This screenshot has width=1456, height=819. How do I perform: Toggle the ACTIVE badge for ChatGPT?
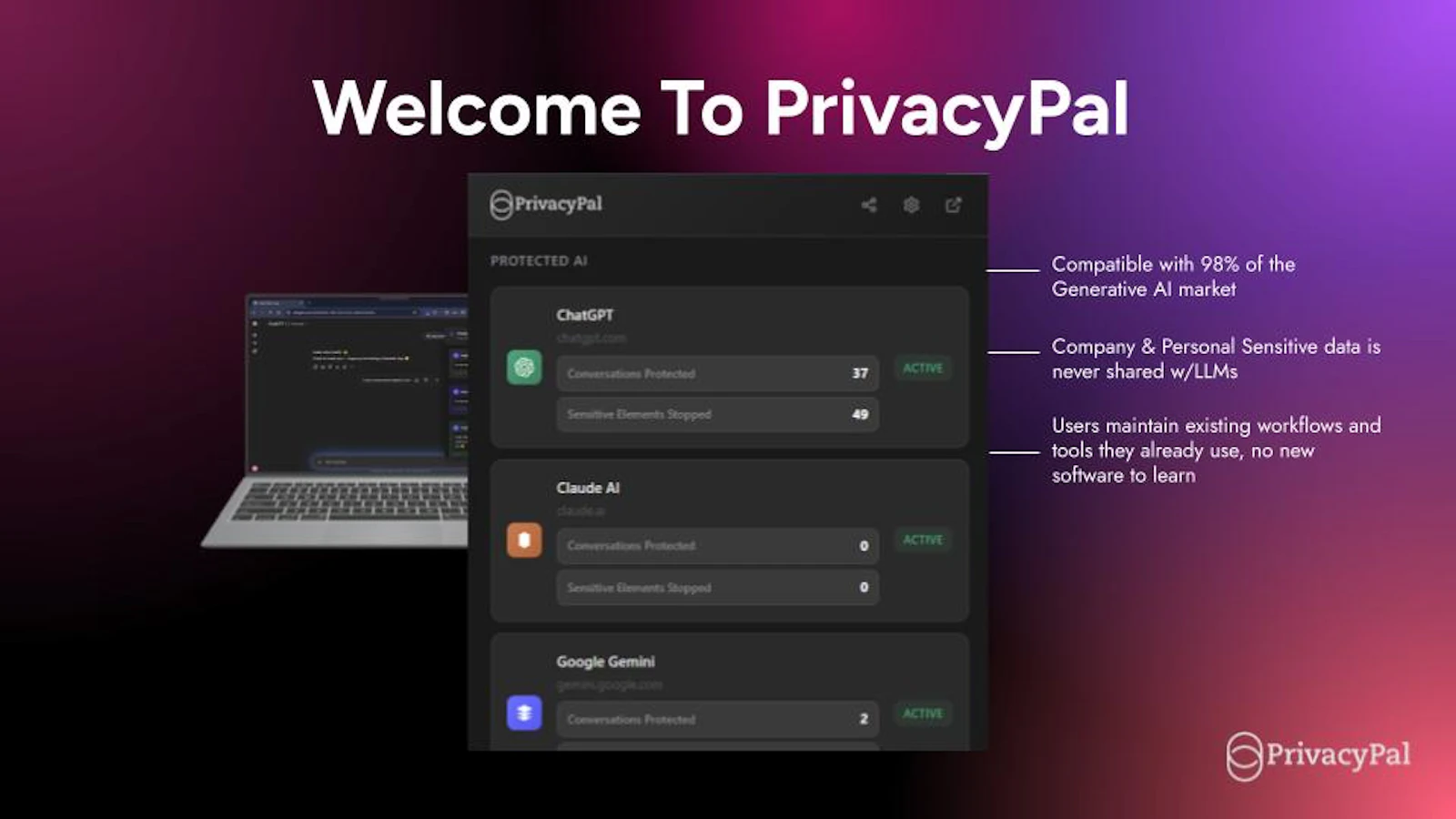click(923, 368)
